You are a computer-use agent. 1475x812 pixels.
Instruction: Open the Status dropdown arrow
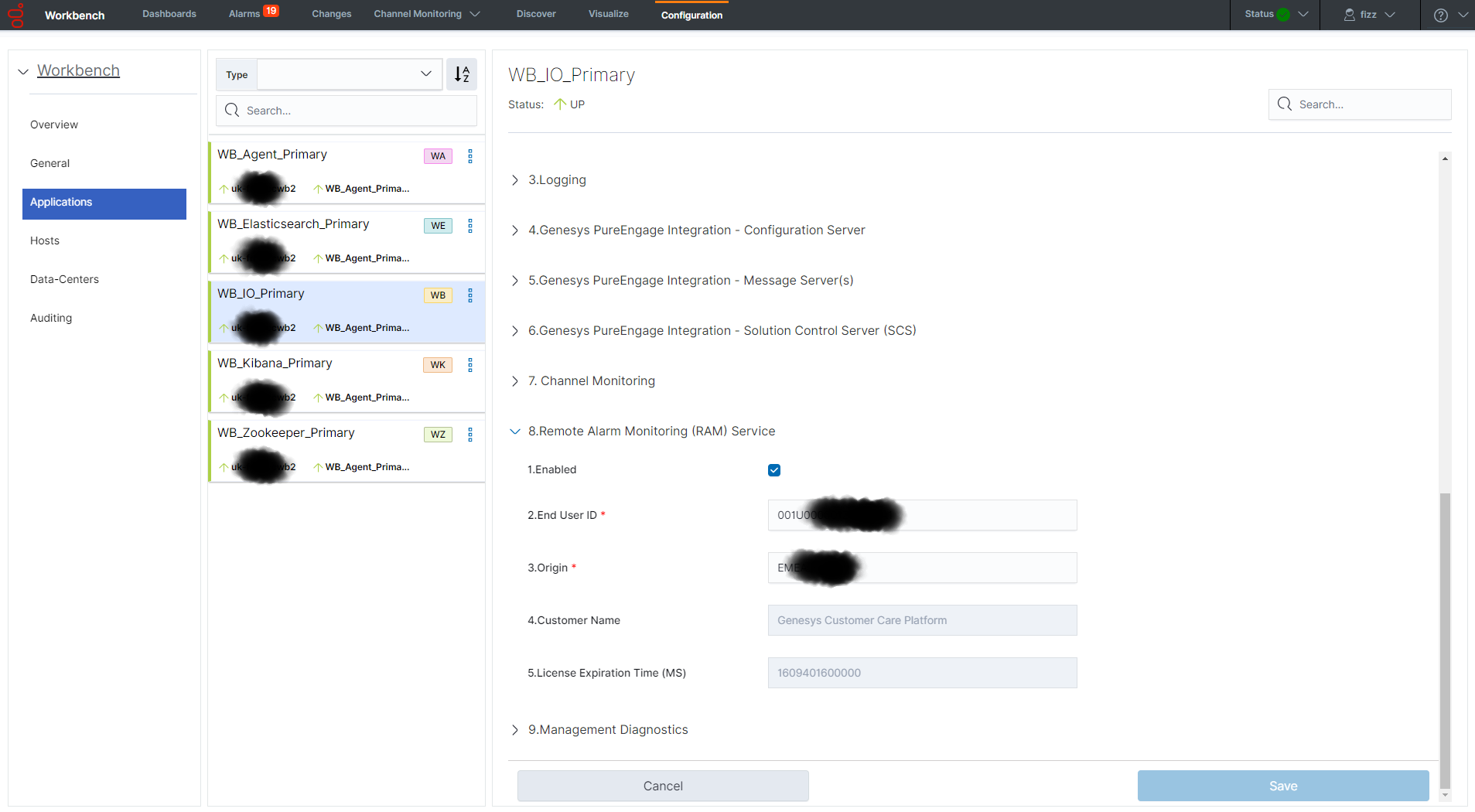pos(1303,15)
